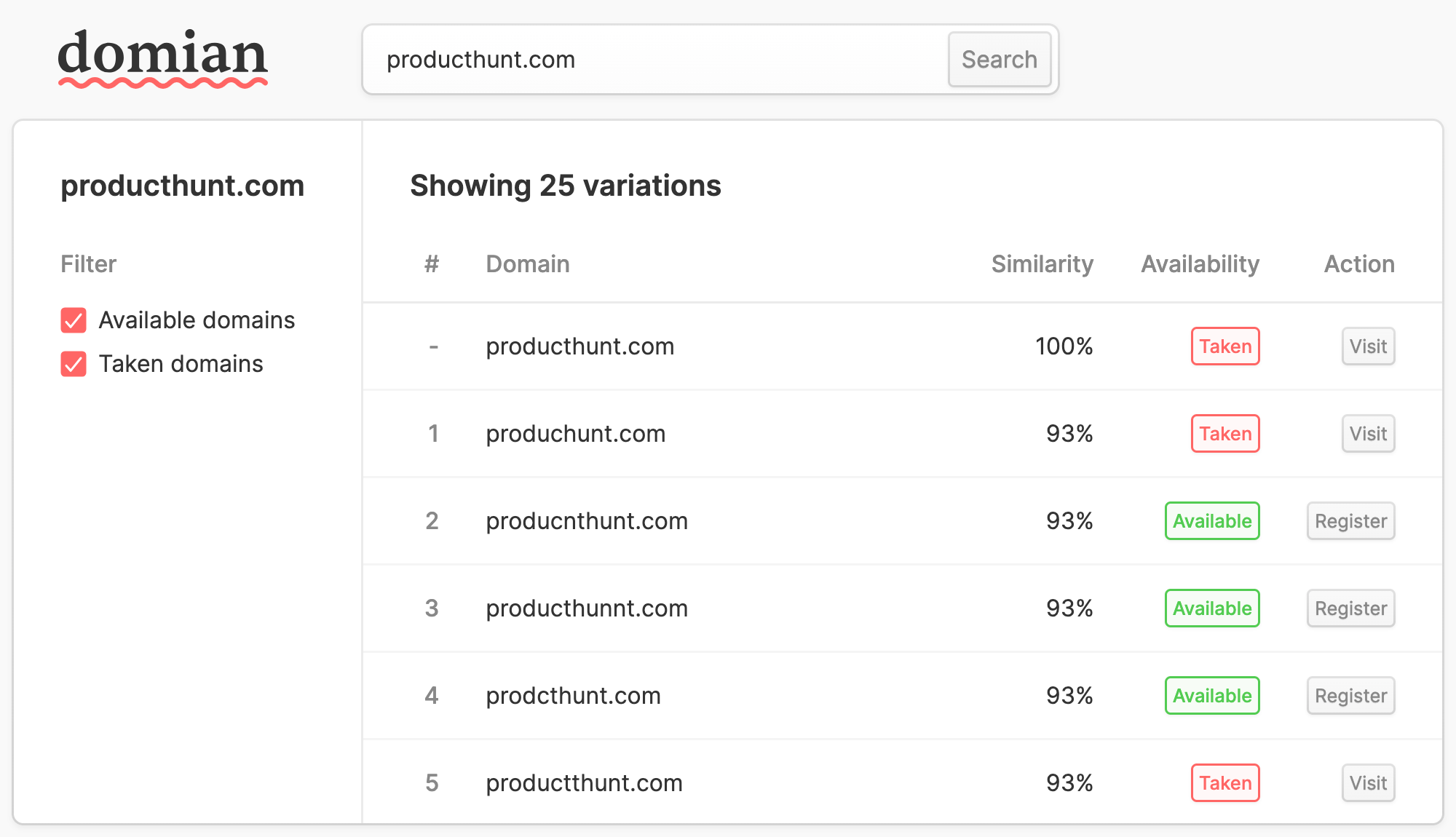The width and height of the screenshot is (1456, 837).
Task: Click the Taken badge for productthunt.com
Action: (1225, 783)
